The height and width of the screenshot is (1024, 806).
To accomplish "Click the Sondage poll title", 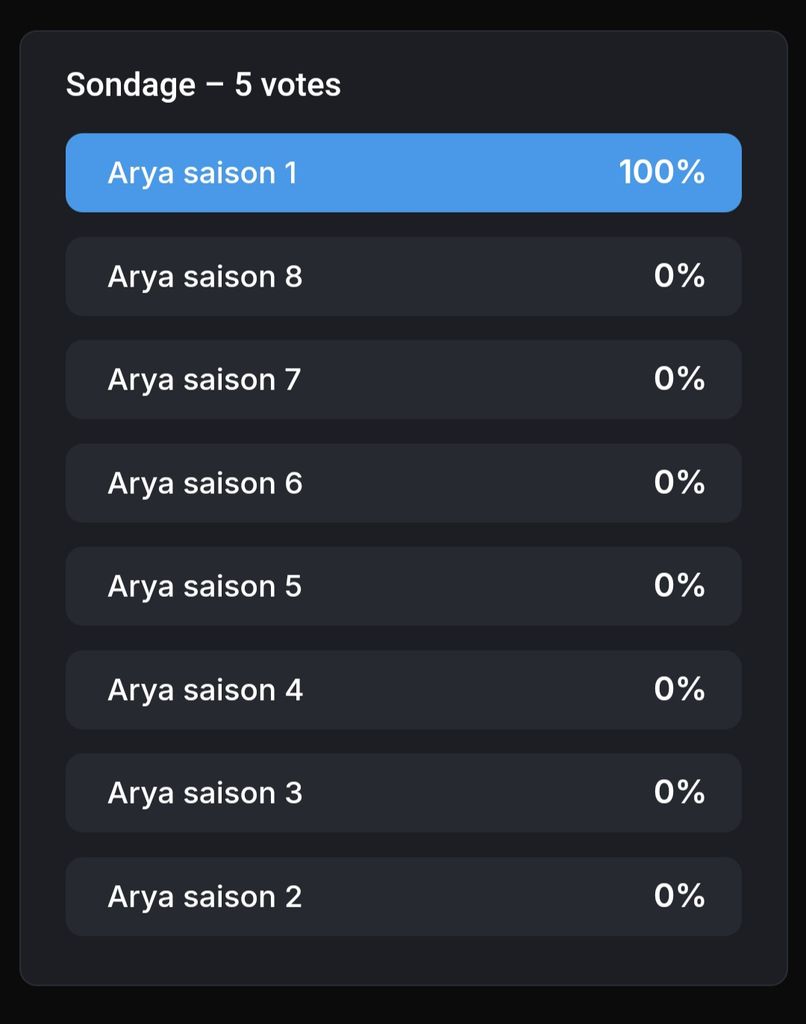I will pos(131,86).
